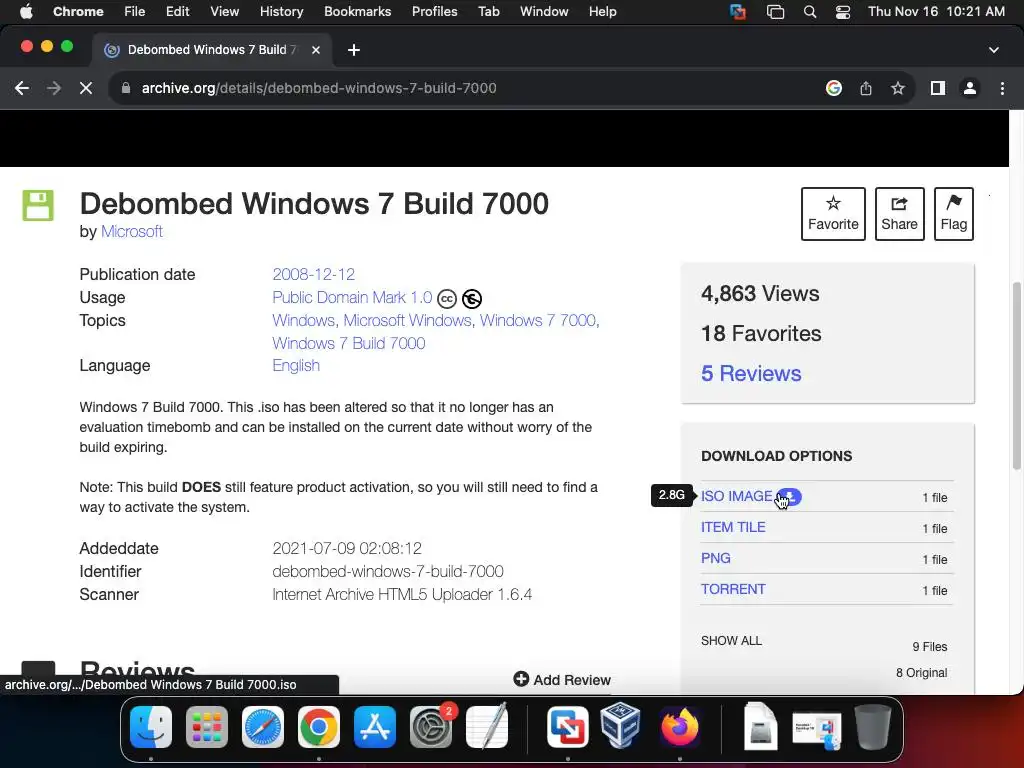The width and height of the screenshot is (1024, 768).
Task: Click the ISO IMAGE download link
Action: [736, 496]
